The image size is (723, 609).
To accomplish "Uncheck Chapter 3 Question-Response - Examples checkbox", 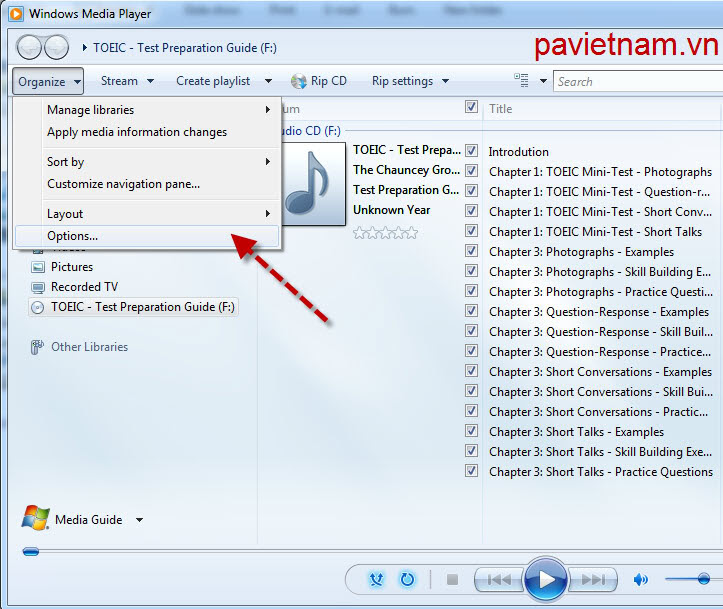I will pyautogui.click(x=471, y=311).
